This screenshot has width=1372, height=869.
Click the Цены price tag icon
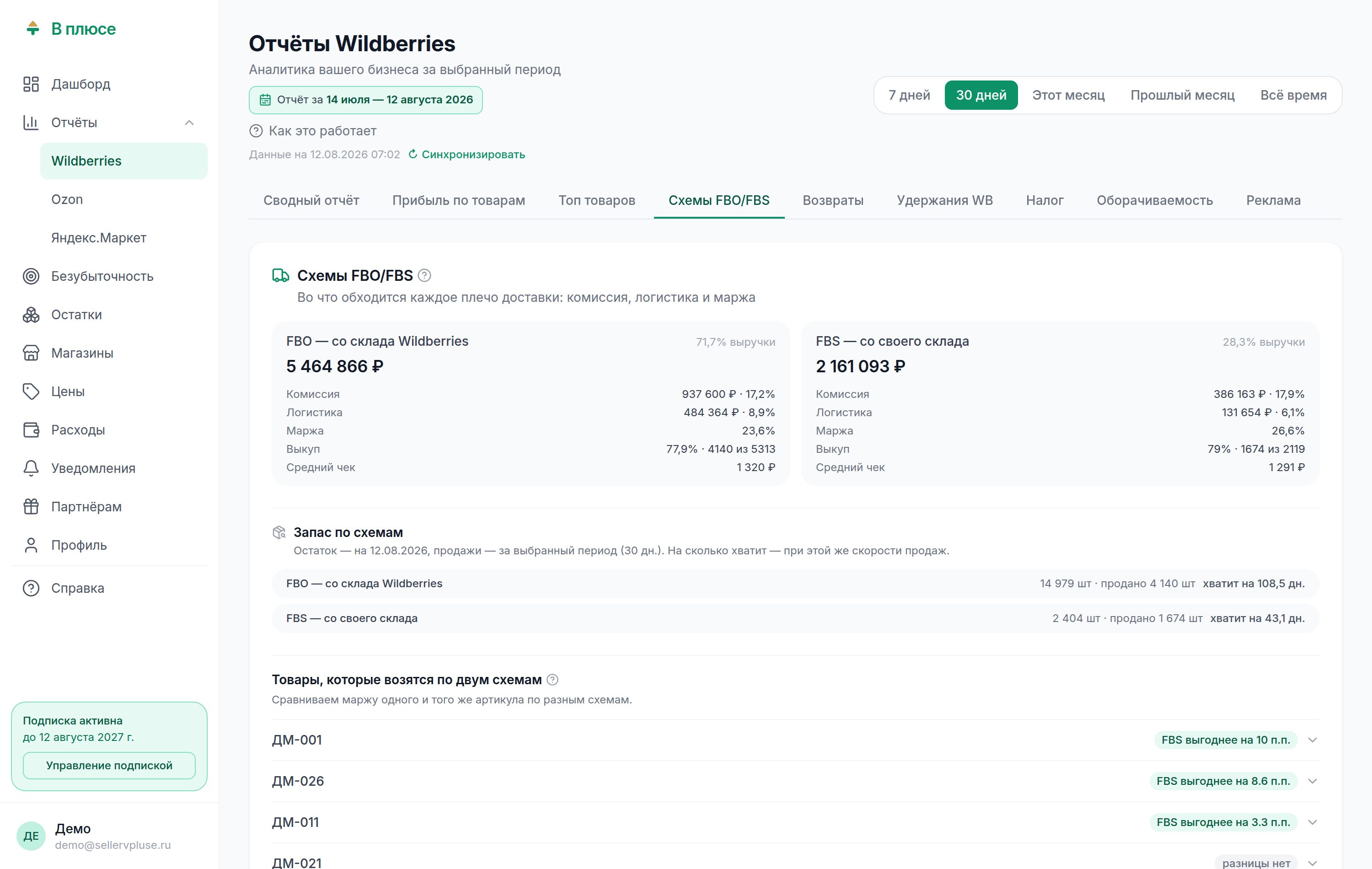(31, 392)
